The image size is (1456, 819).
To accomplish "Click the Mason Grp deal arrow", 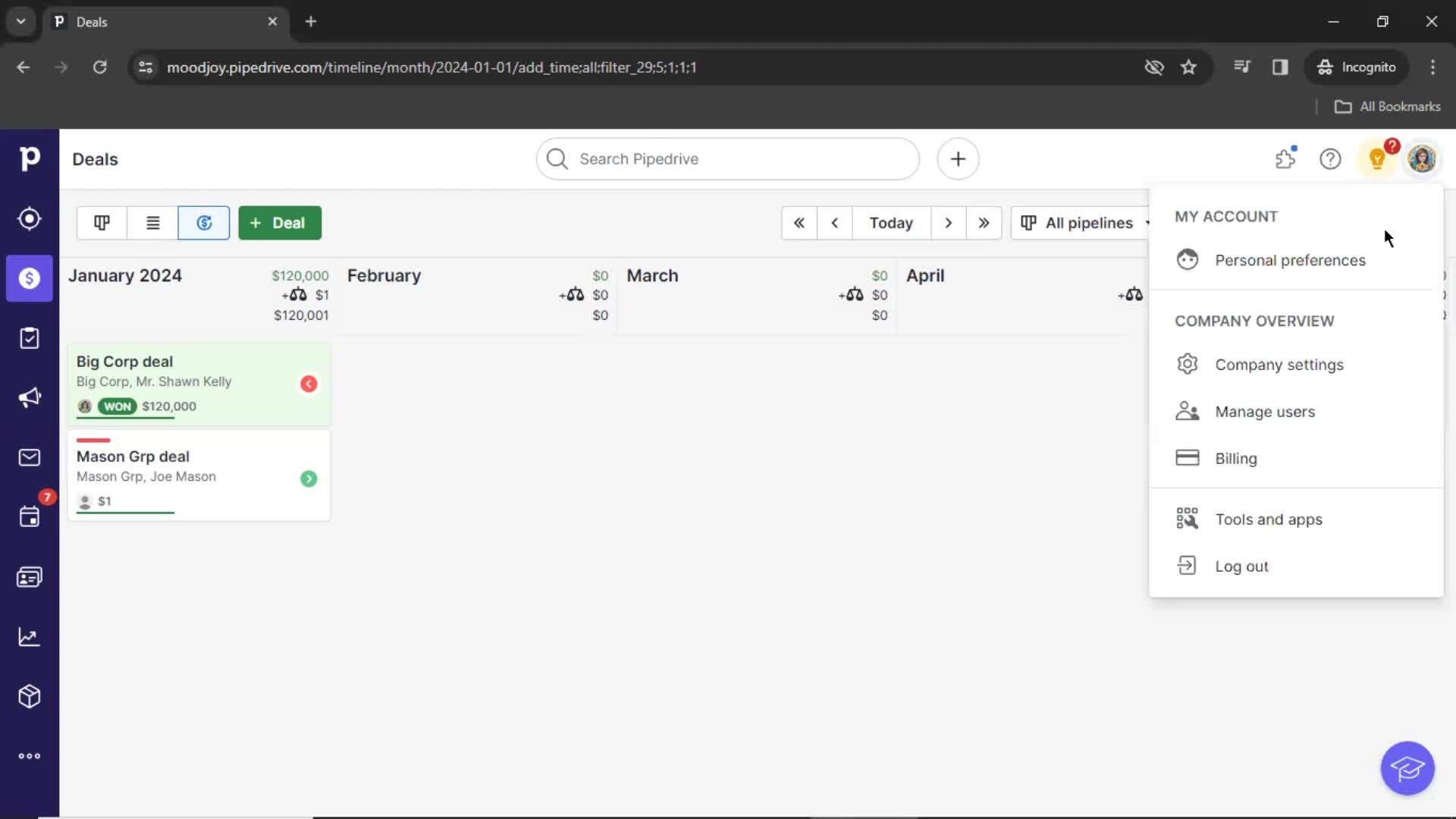I will pos(309,478).
